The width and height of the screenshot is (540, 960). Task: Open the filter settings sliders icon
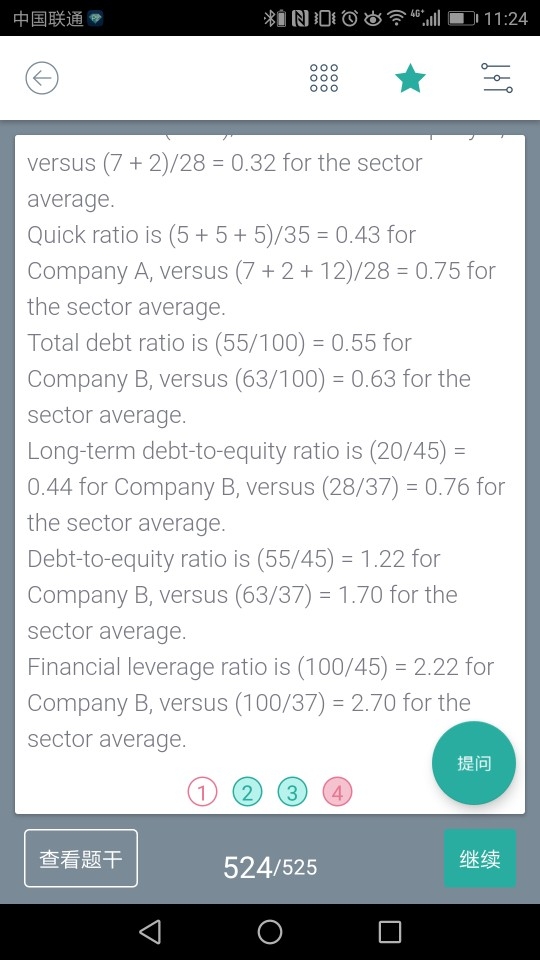497,78
